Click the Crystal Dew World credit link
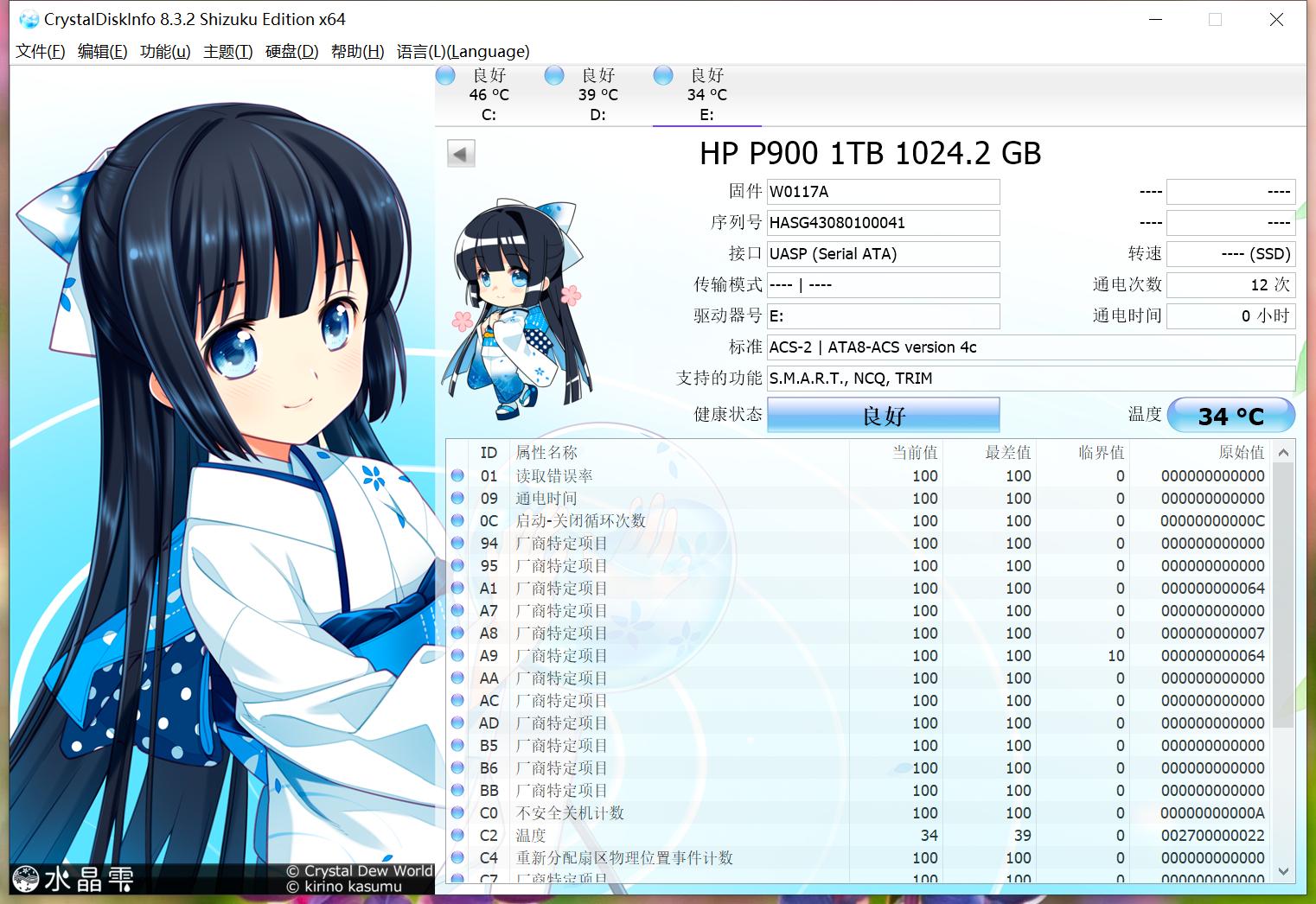Viewport: 1316px width, 904px height. pos(360,870)
